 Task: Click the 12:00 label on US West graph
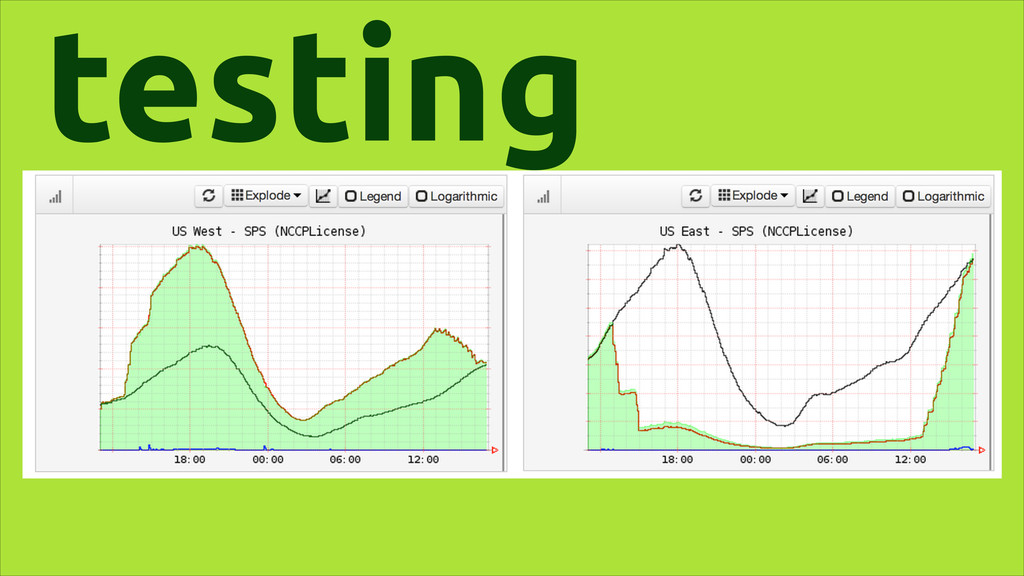point(423,460)
